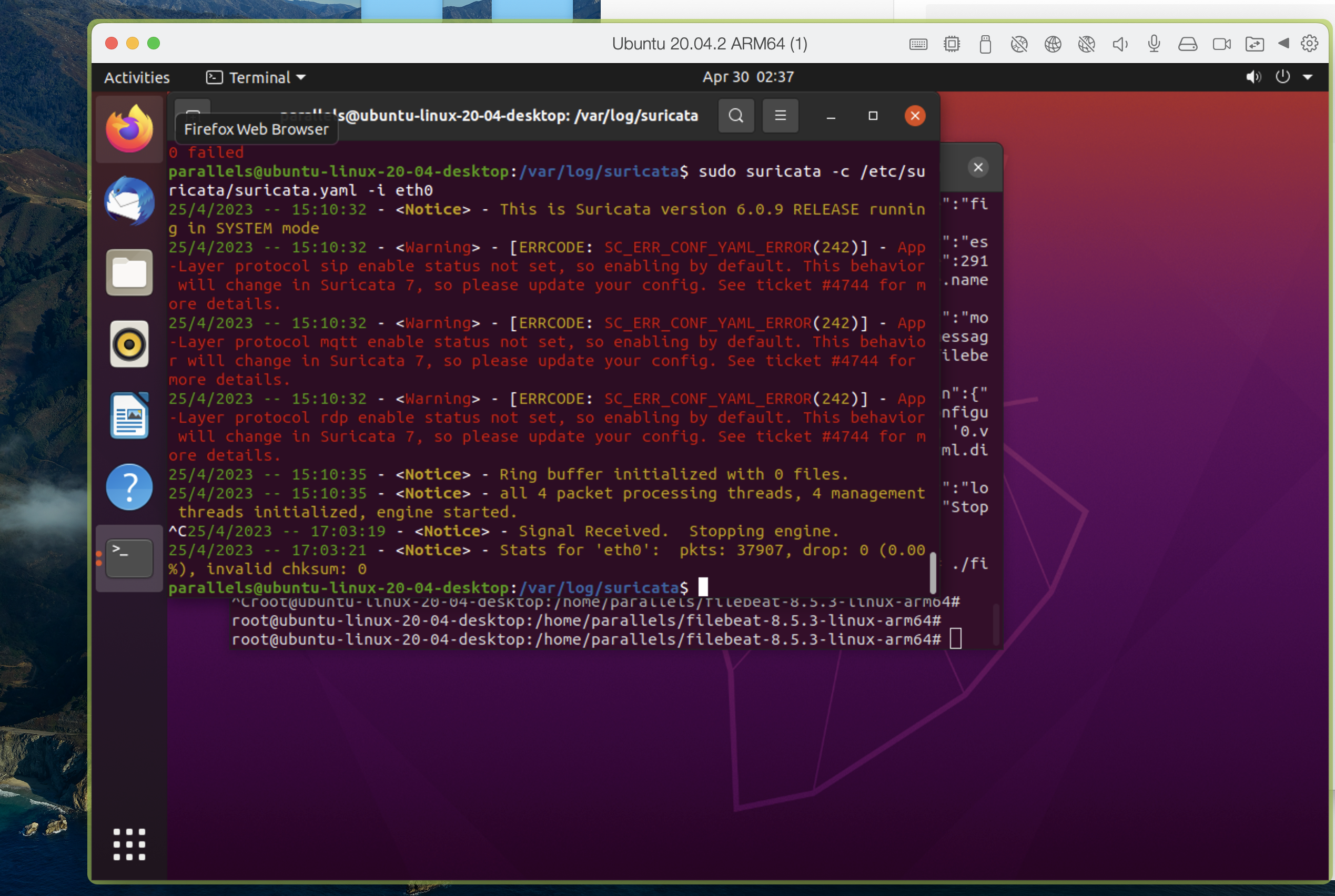
Task: Open the Terminal app menu dropdown
Action: pyautogui.click(x=256, y=77)
